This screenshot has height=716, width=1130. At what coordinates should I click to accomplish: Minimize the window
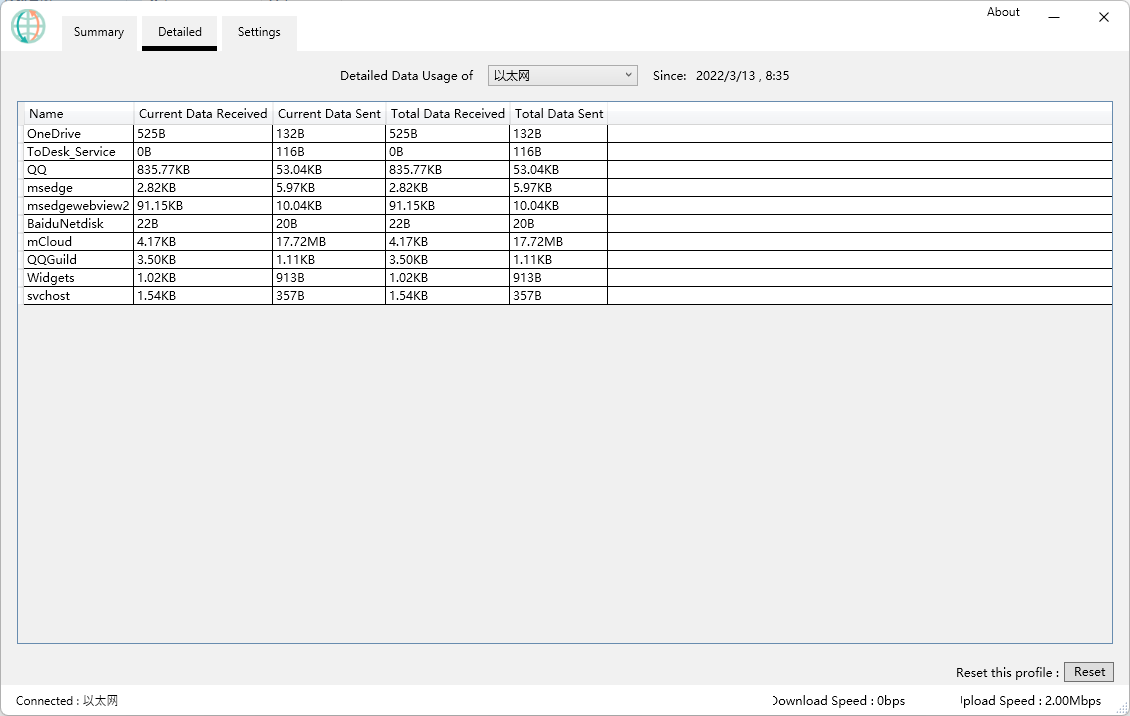pyautogui.click(x=1054, y=17)
